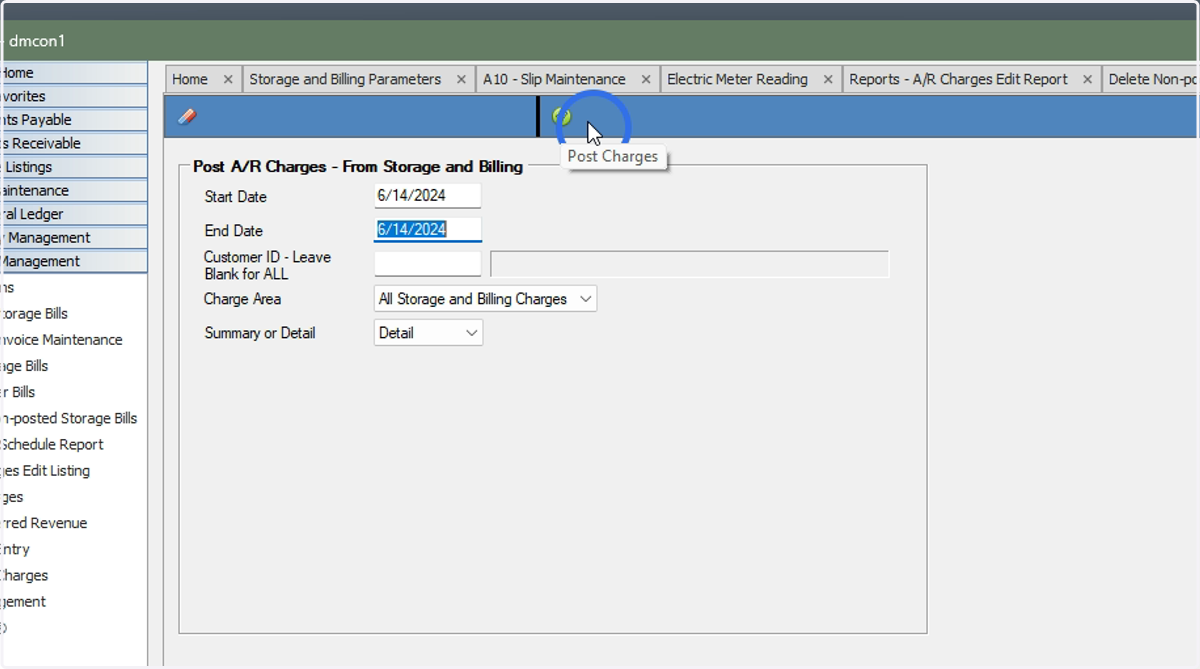Close the Reports - A/R Charges Edit Report tab
The width and height of the screenshot is (1200, 669).
point(1088,79)
